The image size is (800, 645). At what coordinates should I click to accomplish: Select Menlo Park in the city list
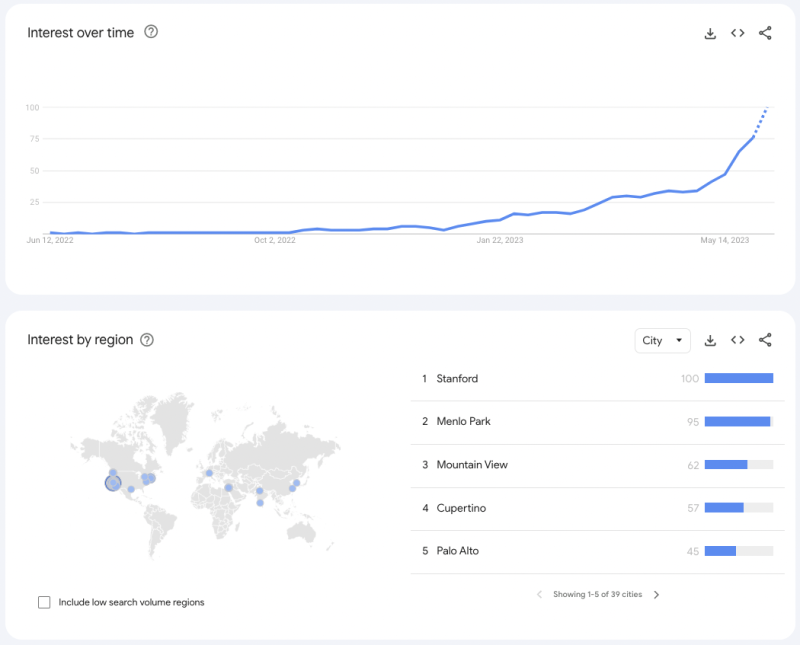coord(463,422)
